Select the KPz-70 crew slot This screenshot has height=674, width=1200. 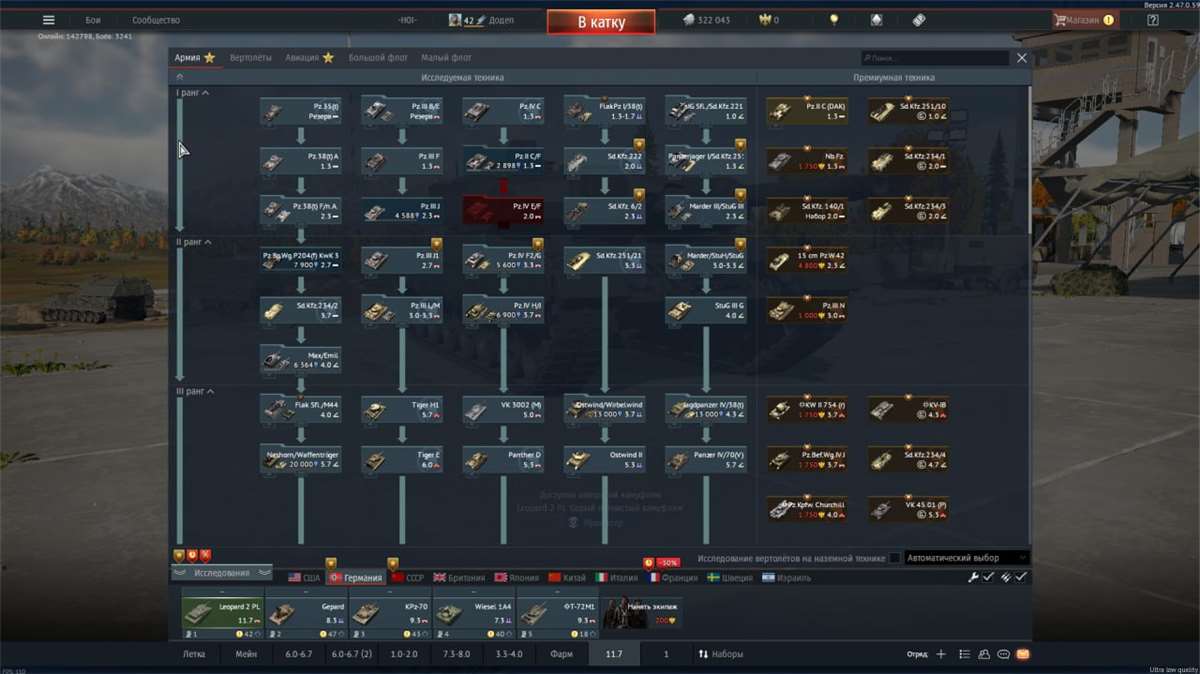(390, 615)
